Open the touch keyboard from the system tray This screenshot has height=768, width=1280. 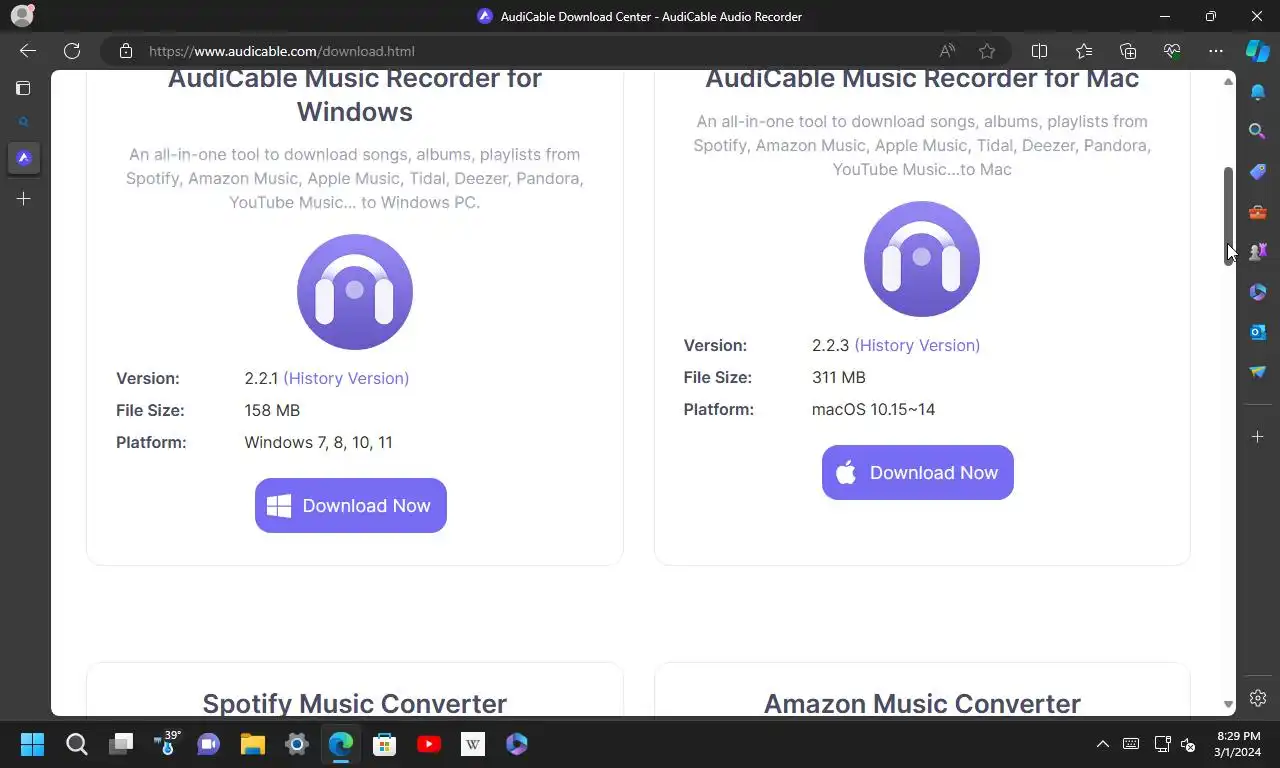(x=1131, y=744)
